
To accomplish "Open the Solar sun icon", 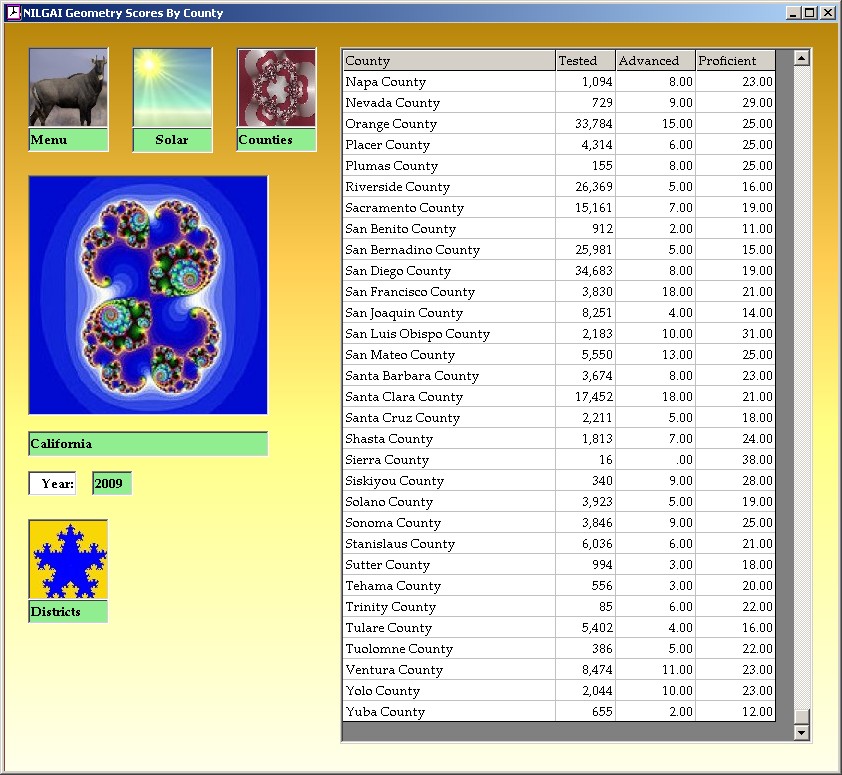I will pos(172,88).
